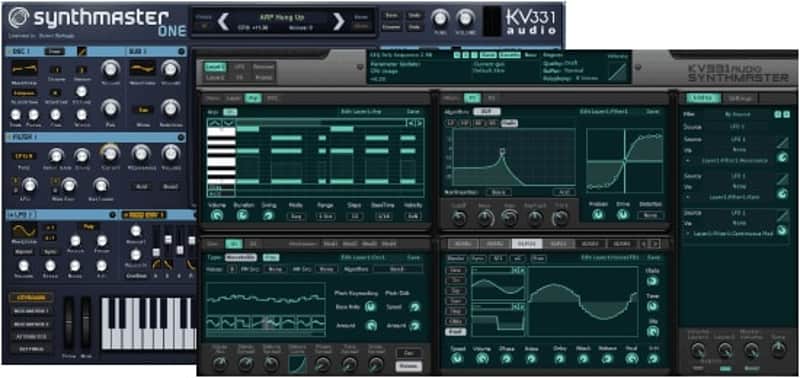
Task: Open Arp Steps dropdown
Action: [x=354, y=216]
